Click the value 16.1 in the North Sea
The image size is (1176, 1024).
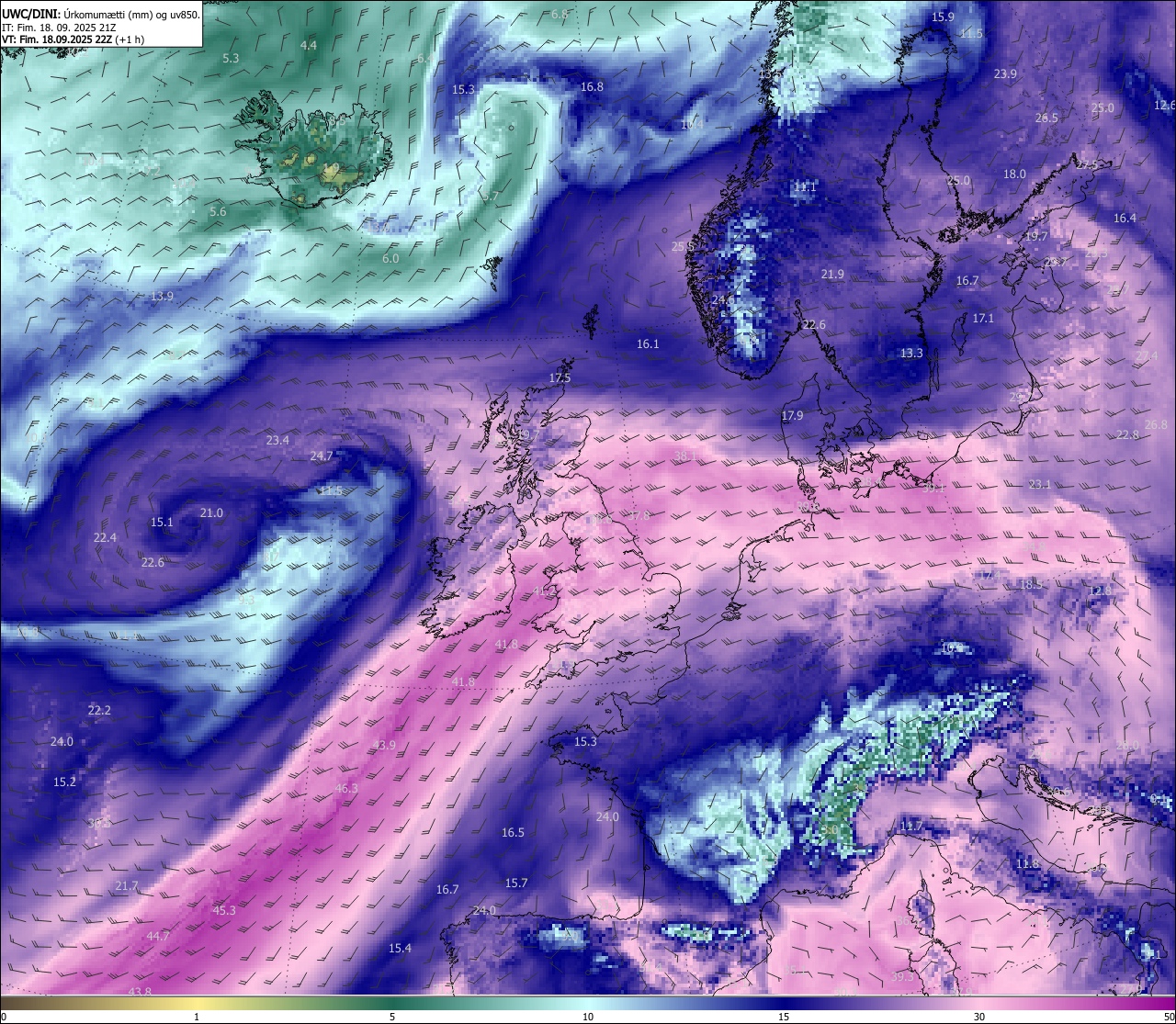pyautogui.click(x=648, y=343)
